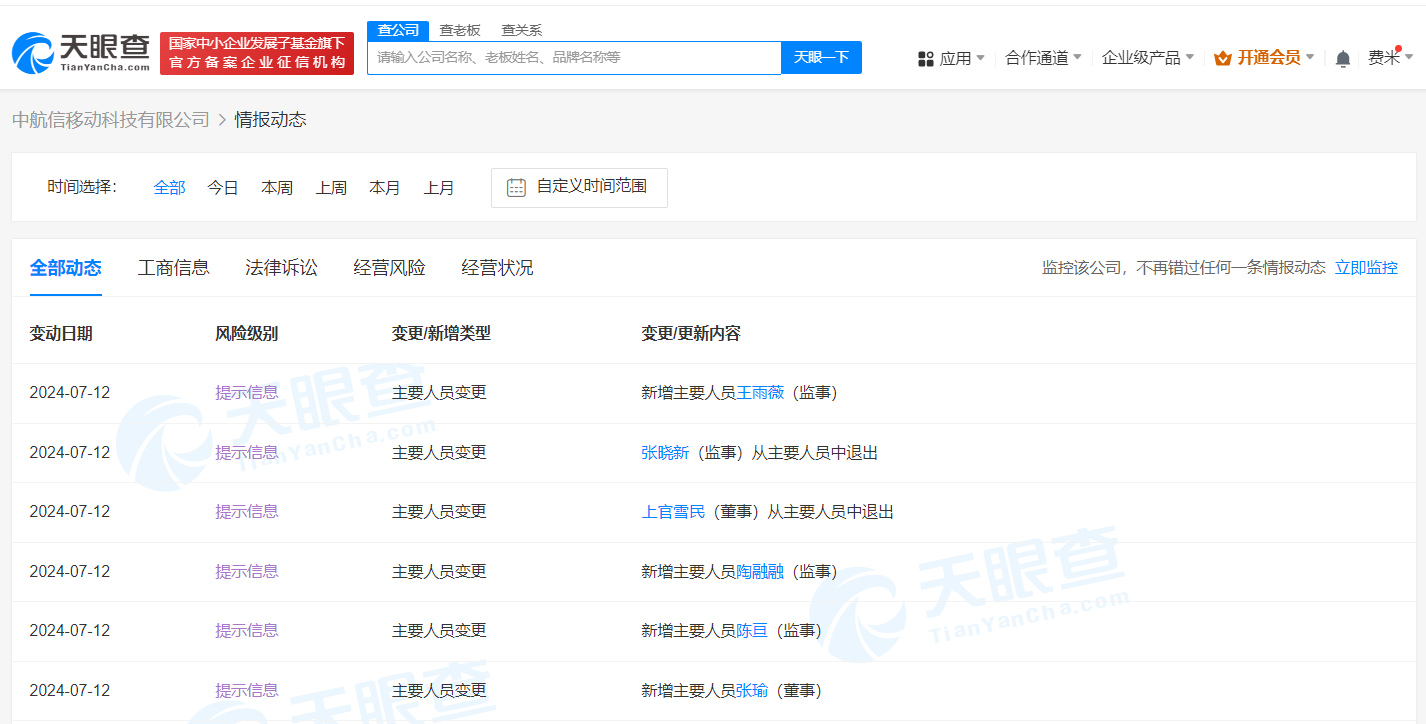1426x724 pixels.
Task: Select the 今日 time filter
Action: (222, 187)
